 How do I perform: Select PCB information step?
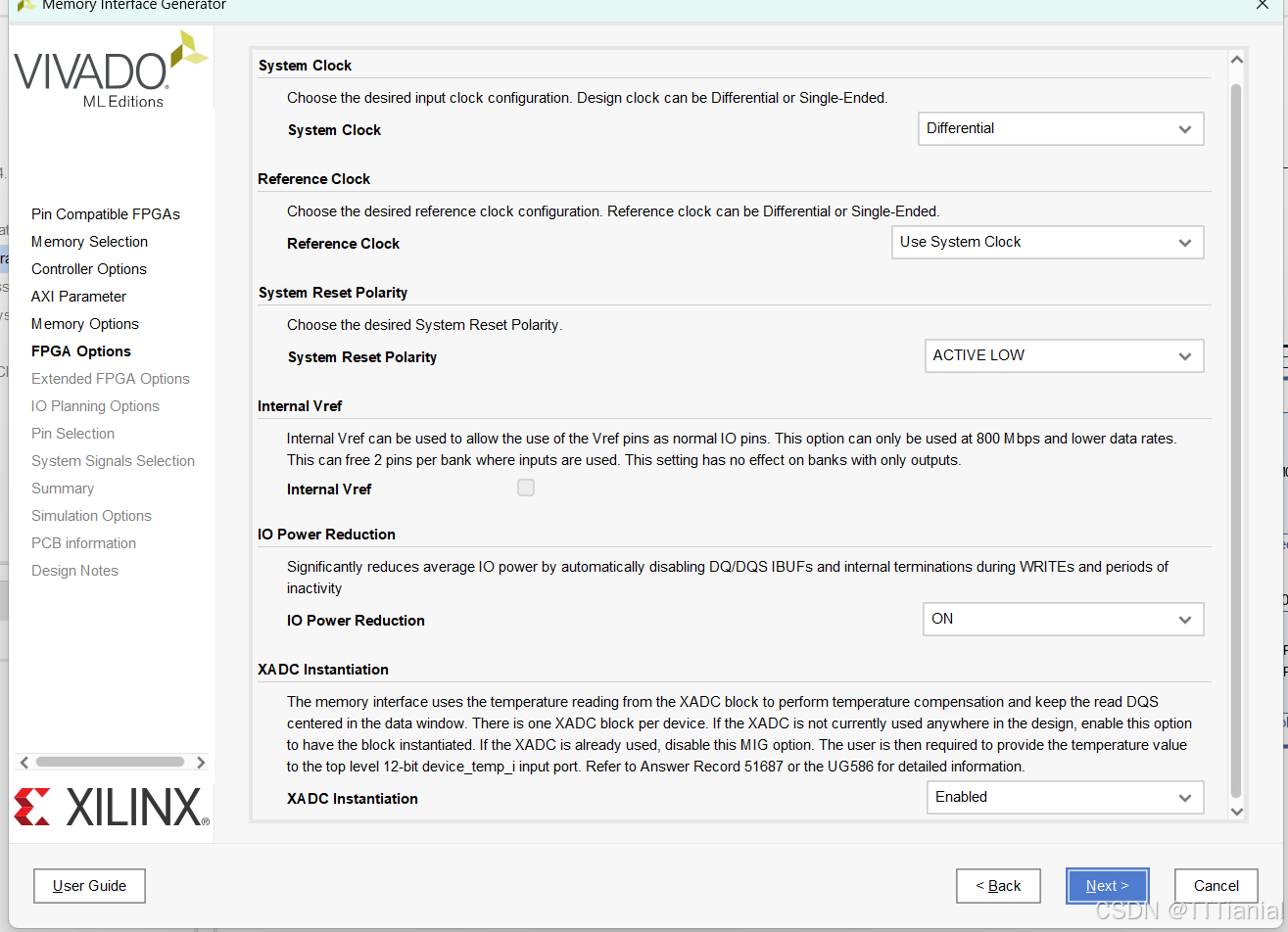point(83,543)
